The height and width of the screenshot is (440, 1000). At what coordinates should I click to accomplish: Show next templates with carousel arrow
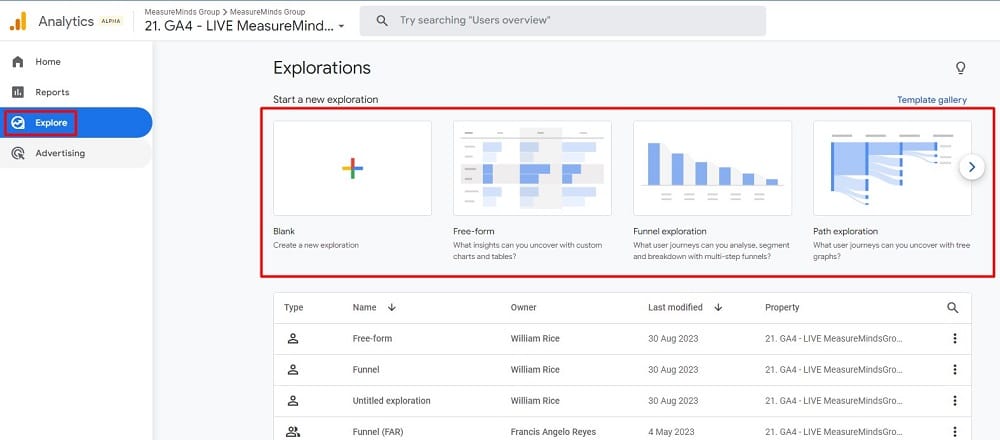[x=972, y=168]
